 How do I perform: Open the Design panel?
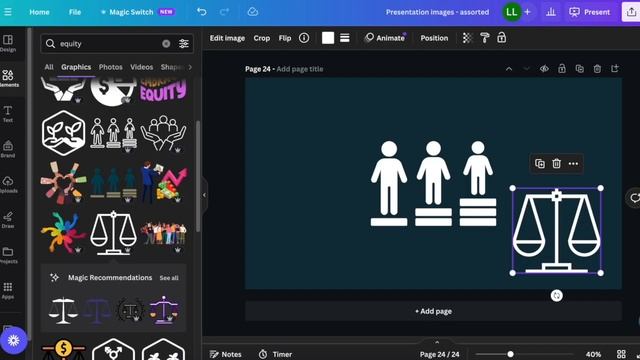pyautogui.click(x=8, y=43)
